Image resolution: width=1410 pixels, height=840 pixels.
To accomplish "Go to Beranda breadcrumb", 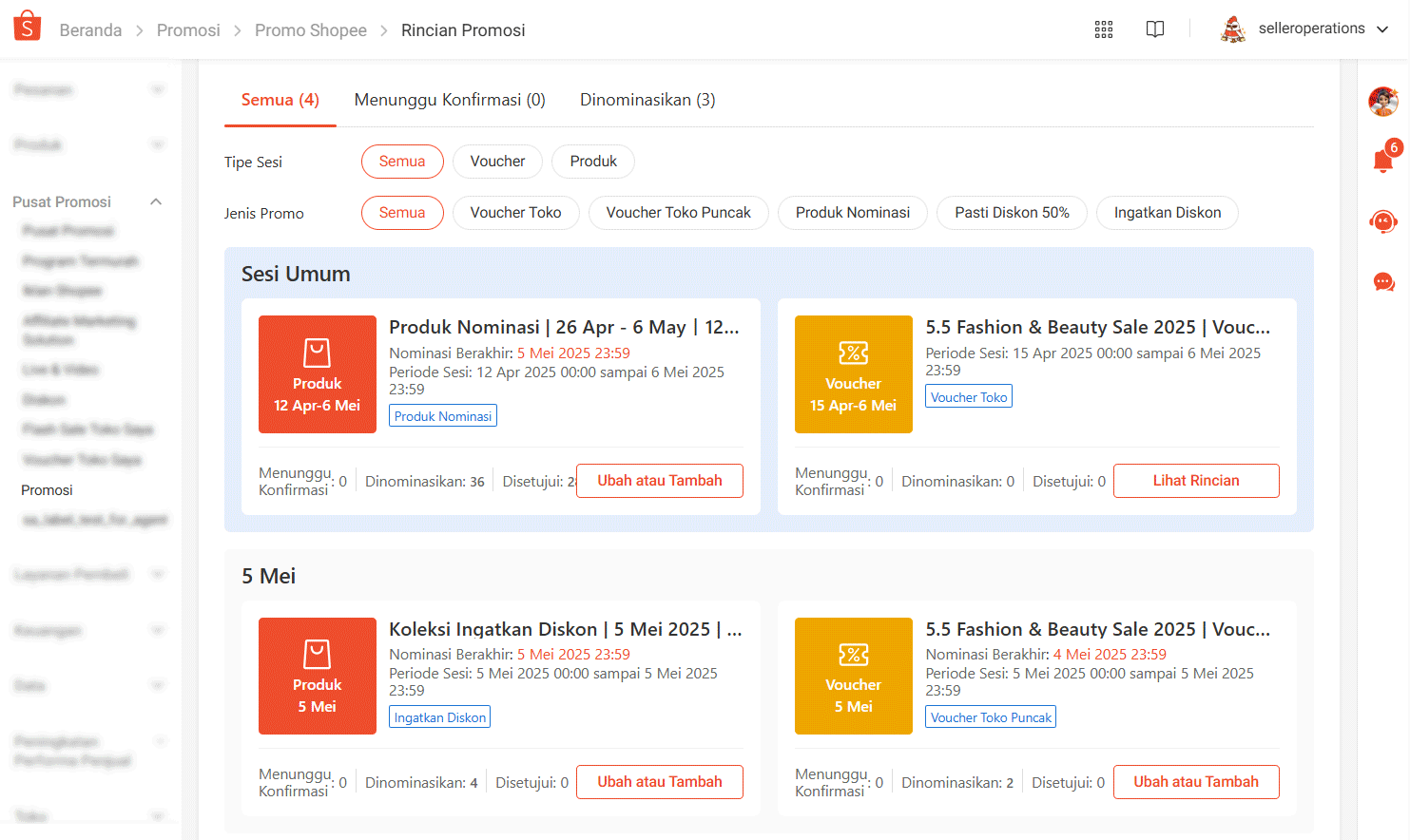I will click(x=90, y=30).
